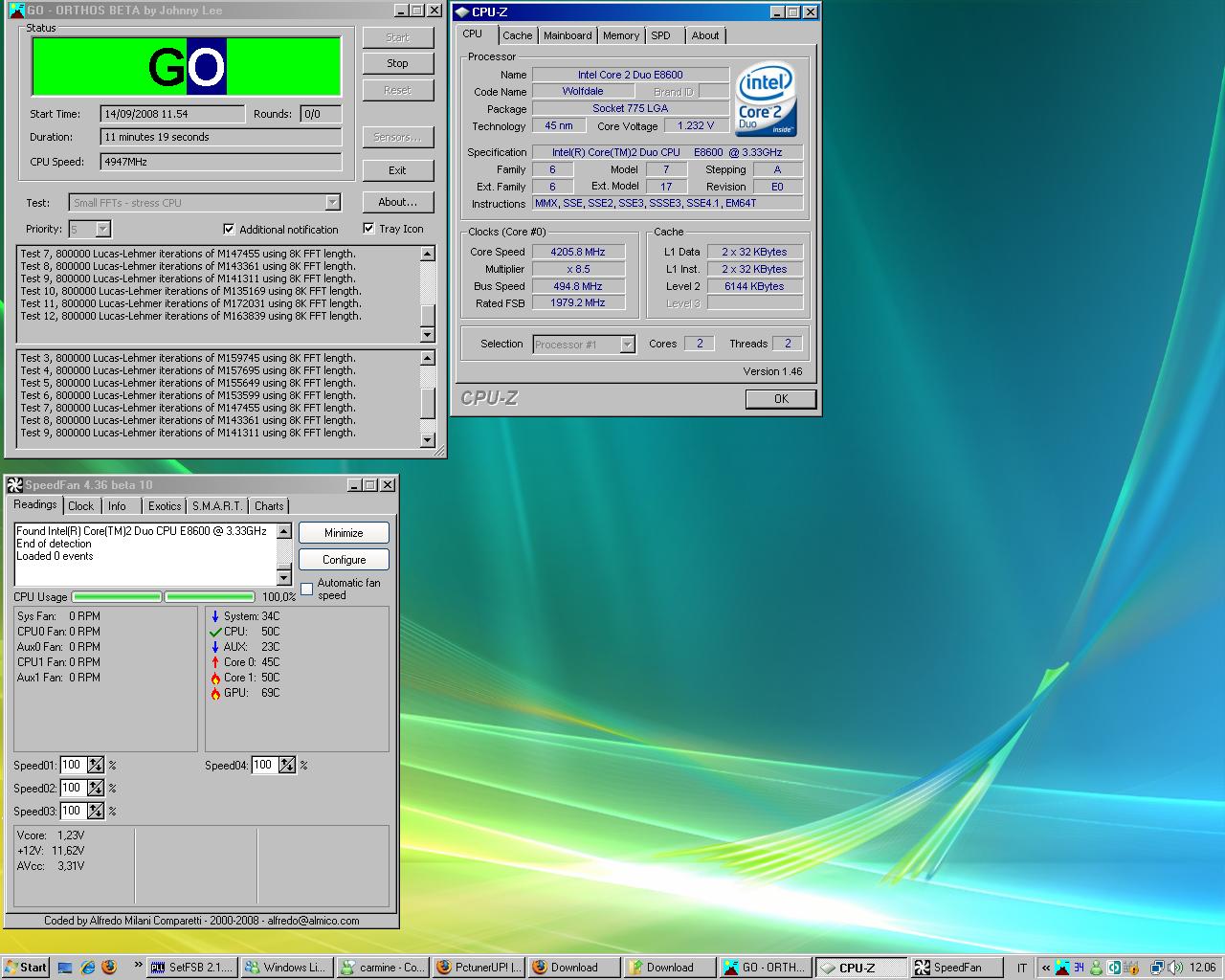
Task: Toggle Additional notification checkbox
Action: pyautogui.click(x=229, y=229)
